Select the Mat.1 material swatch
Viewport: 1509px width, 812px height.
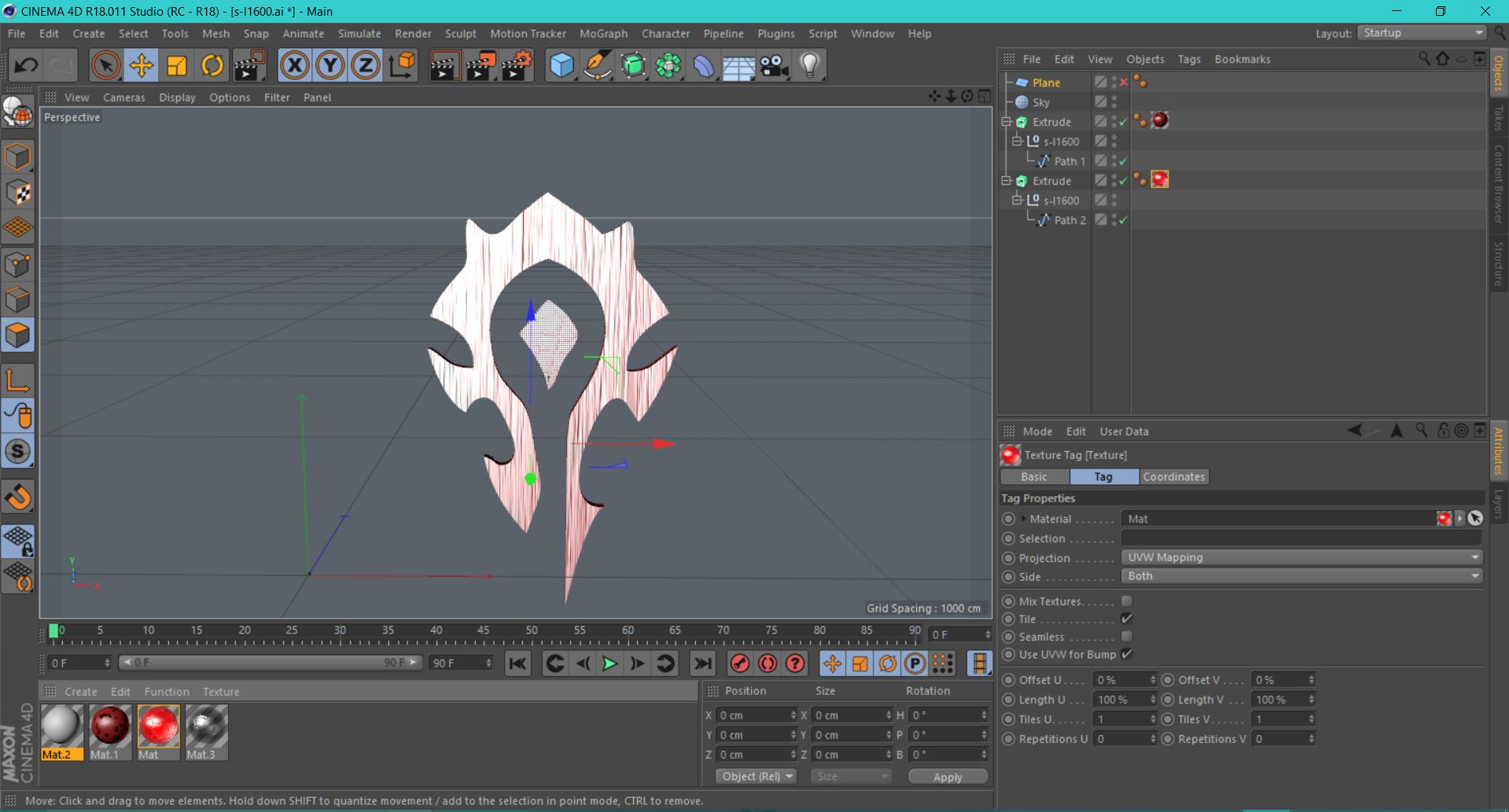(x=109, y=726)
